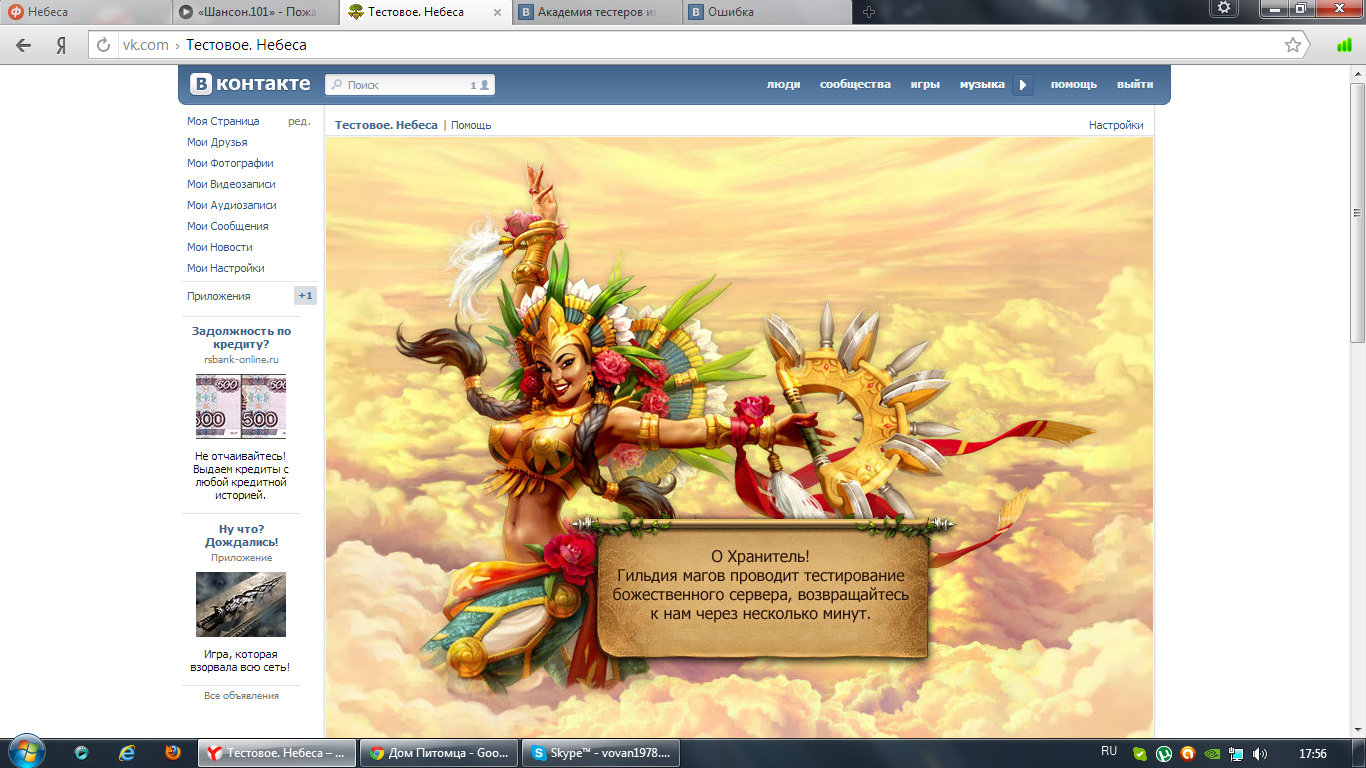Switch to Академия тестеров tab
The image size is (1366, 768).
click(597, 12)
